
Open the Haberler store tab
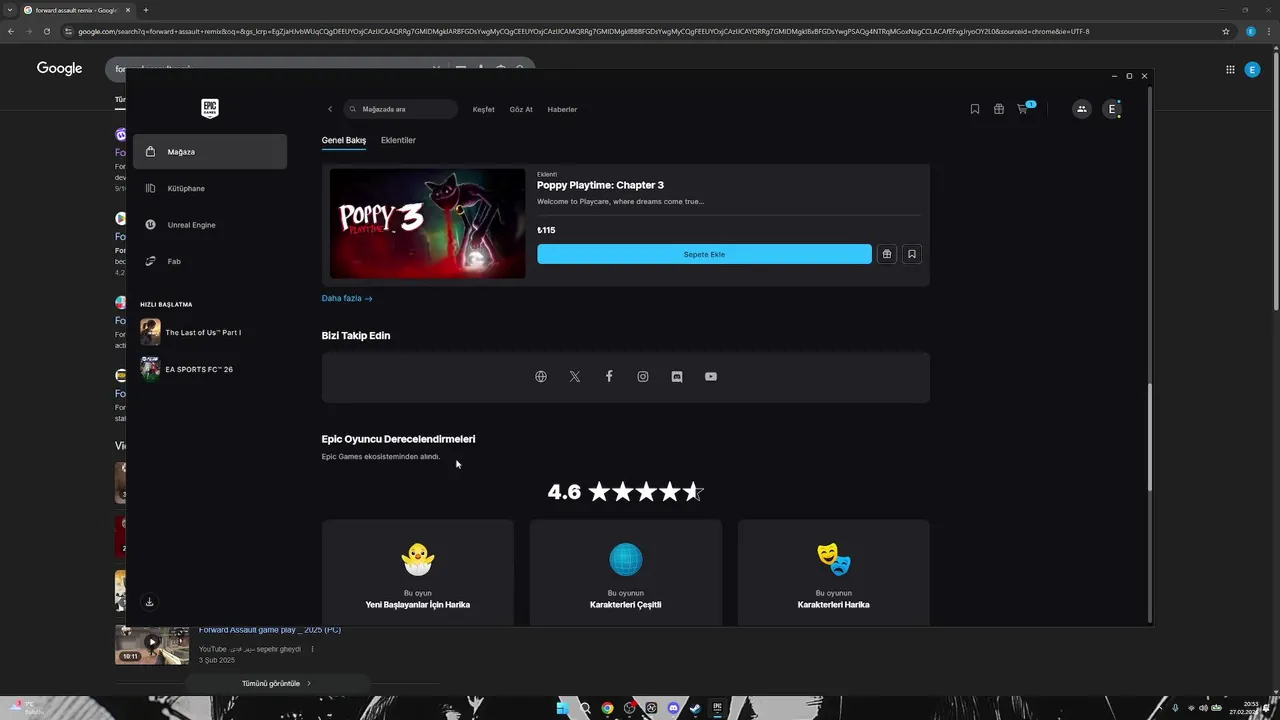coord(562,109)
